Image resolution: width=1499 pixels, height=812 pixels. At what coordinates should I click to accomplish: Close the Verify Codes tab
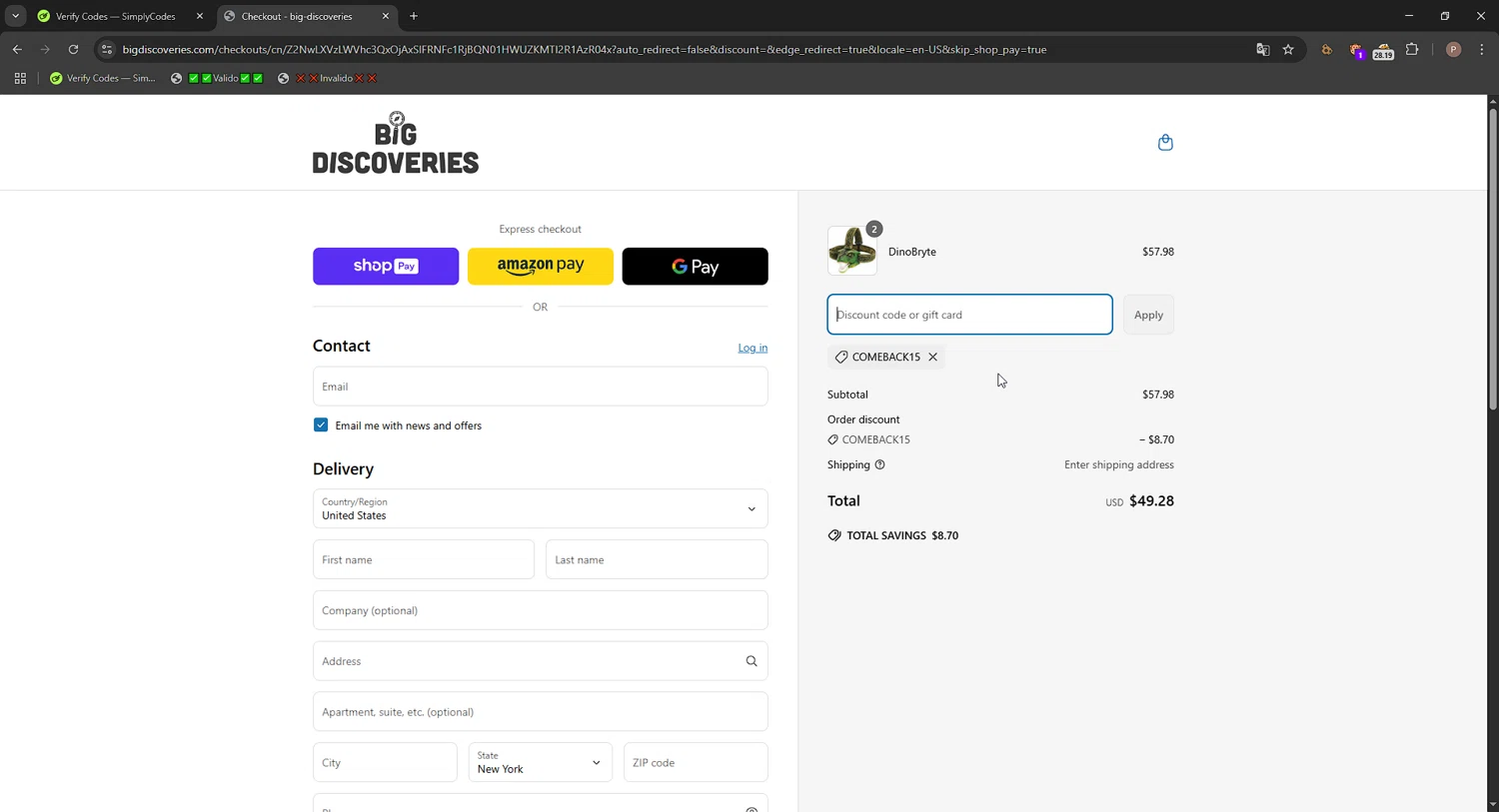199,16
